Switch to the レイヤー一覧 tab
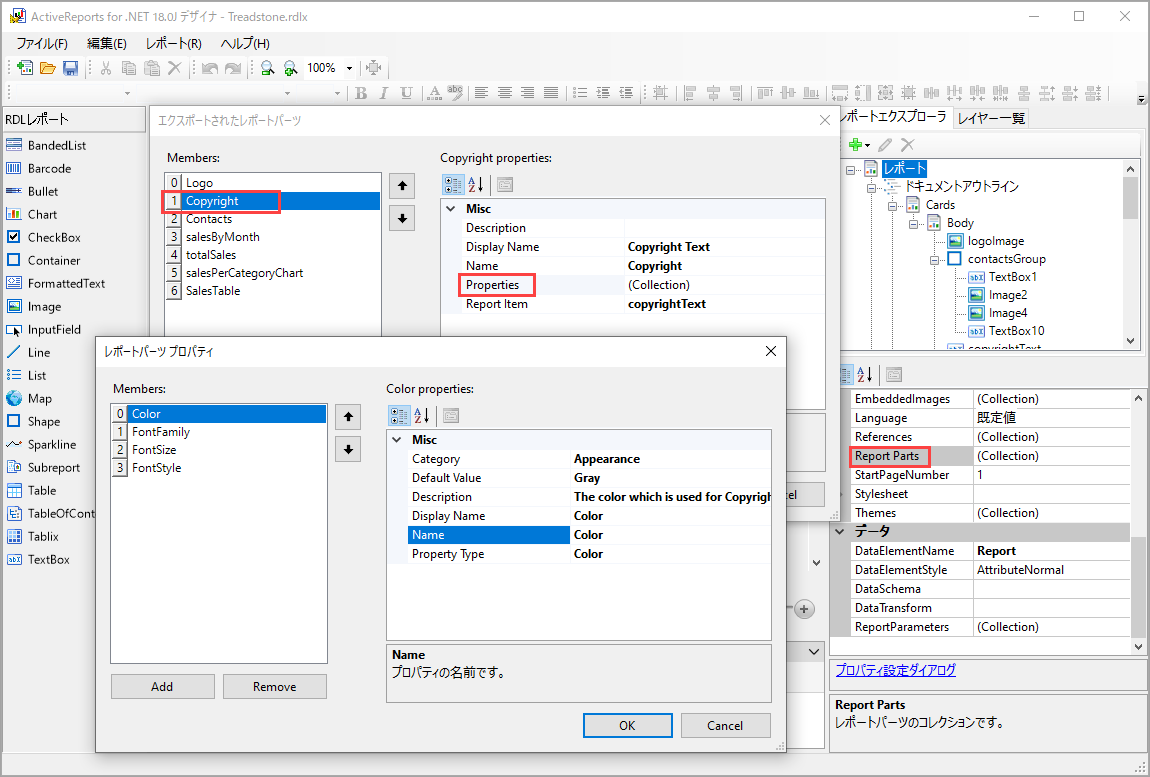The width and height of the screenshot is (1150, 777). click(991, 118)
